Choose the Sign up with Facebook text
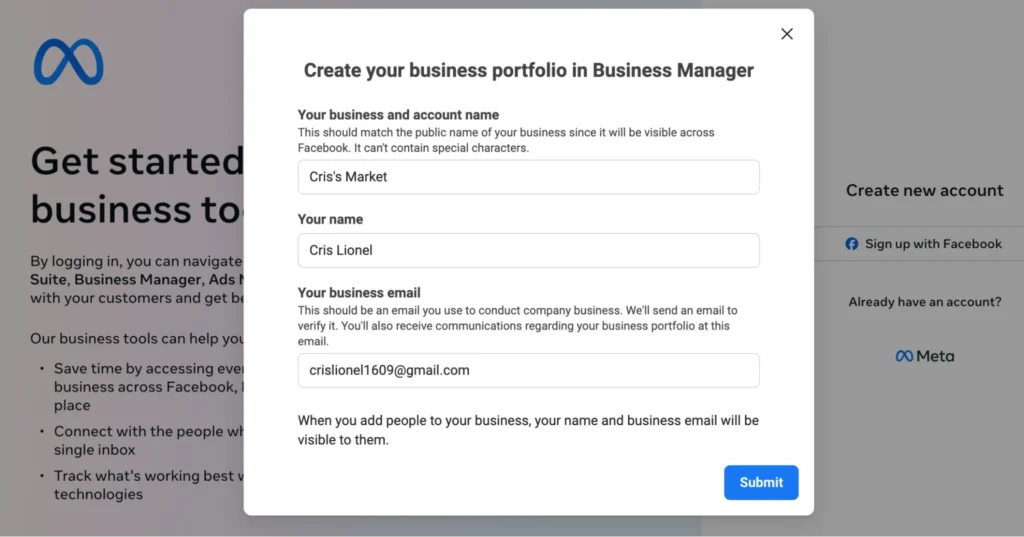Screen dimensions: 1024x537 coord(933,244)
